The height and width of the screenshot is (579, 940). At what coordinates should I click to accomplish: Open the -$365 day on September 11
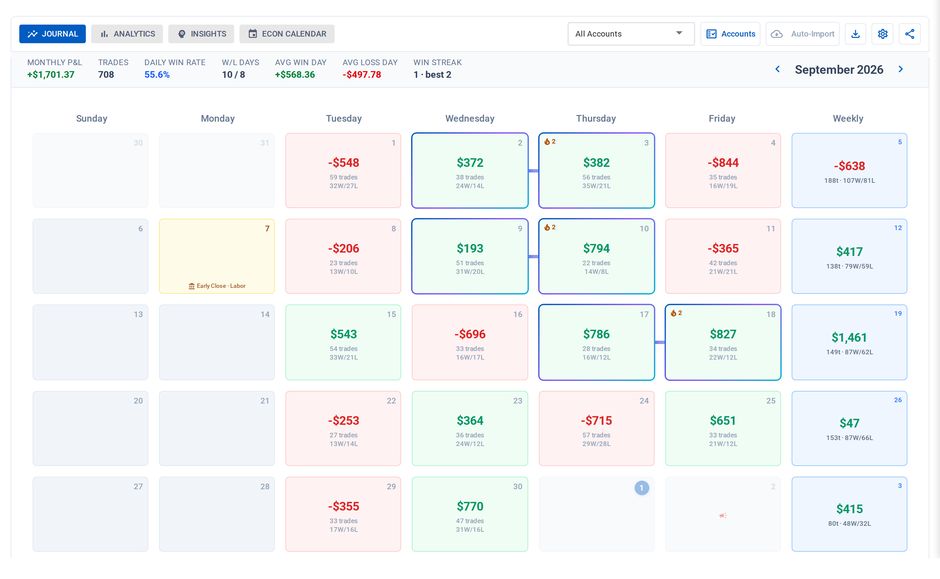click(x=723, y=257)
